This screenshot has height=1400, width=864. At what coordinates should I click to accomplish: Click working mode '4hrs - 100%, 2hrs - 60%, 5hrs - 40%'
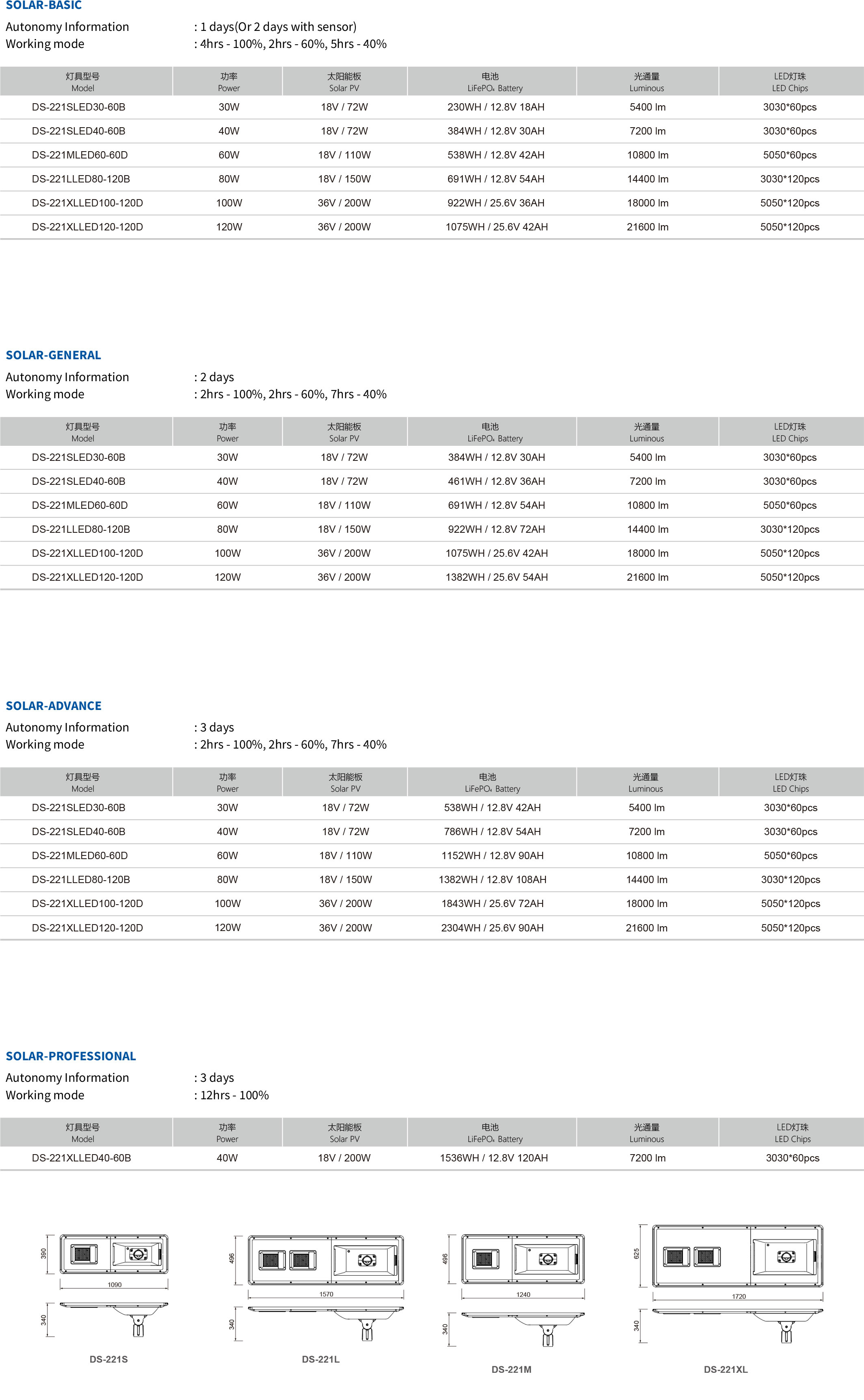pos(293,44)
